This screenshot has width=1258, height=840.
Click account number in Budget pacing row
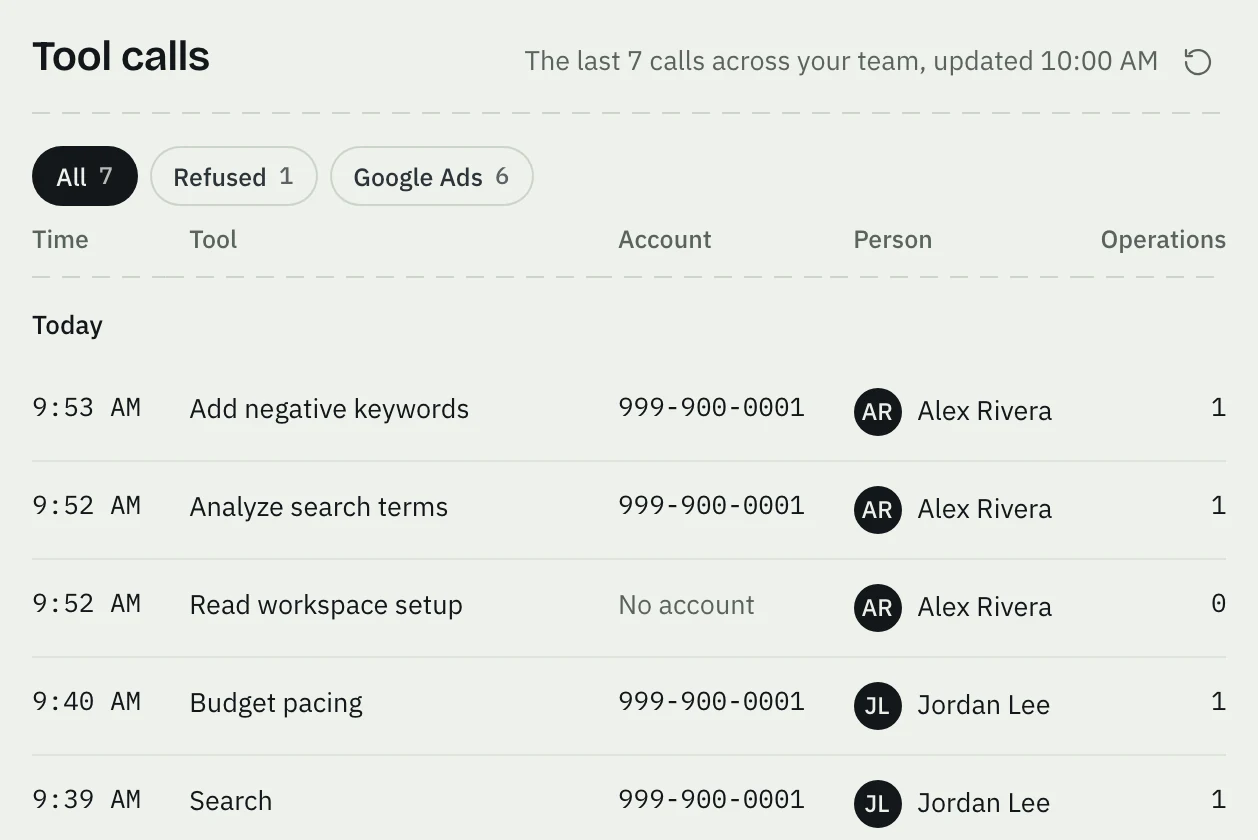pos(711,702)
